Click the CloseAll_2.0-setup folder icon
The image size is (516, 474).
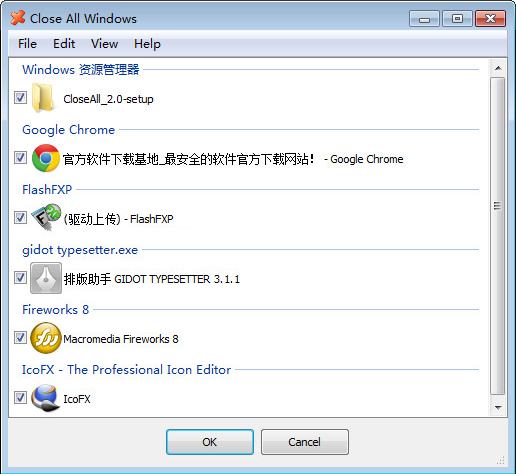coord(43,98)
